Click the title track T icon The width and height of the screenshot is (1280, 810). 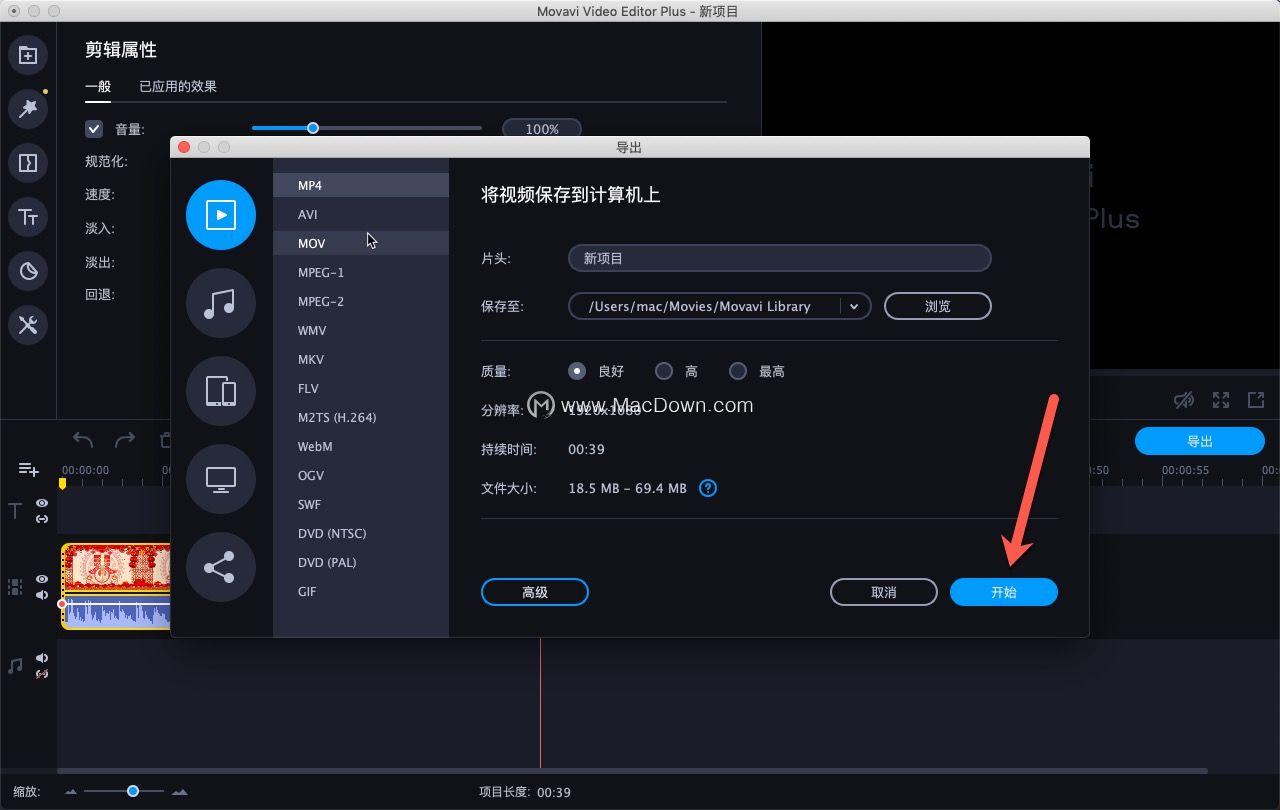pyautogui.click(x=15, y=511)
